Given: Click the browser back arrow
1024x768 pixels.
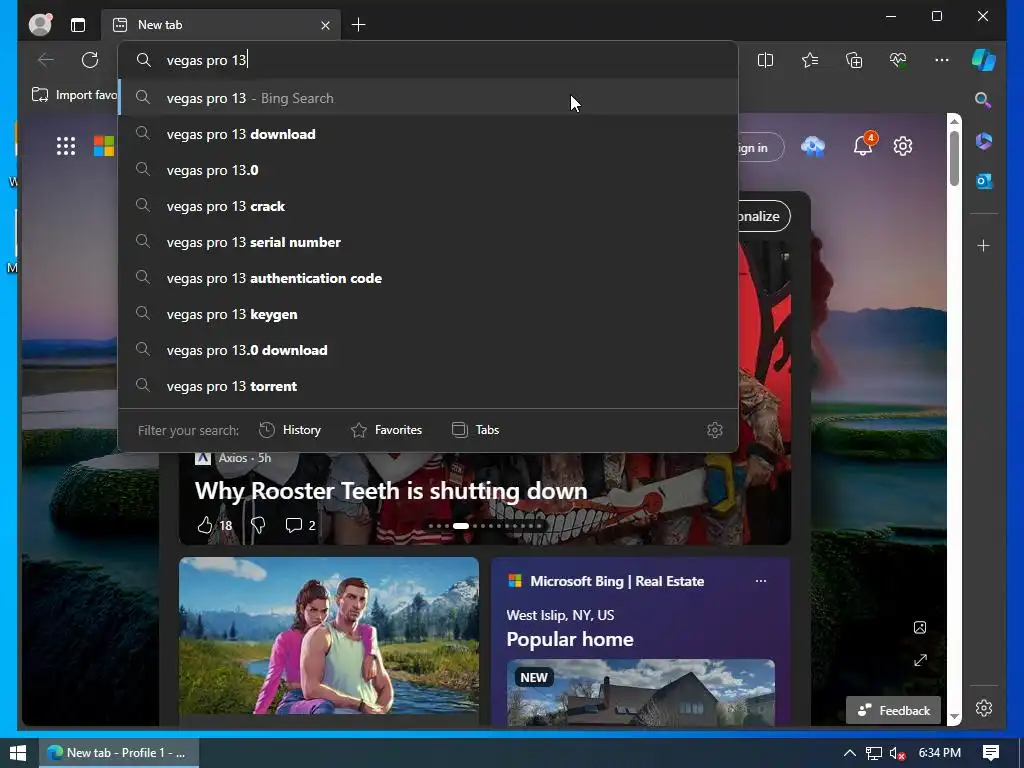Looking at the screenshot, I should click(46, 60).
